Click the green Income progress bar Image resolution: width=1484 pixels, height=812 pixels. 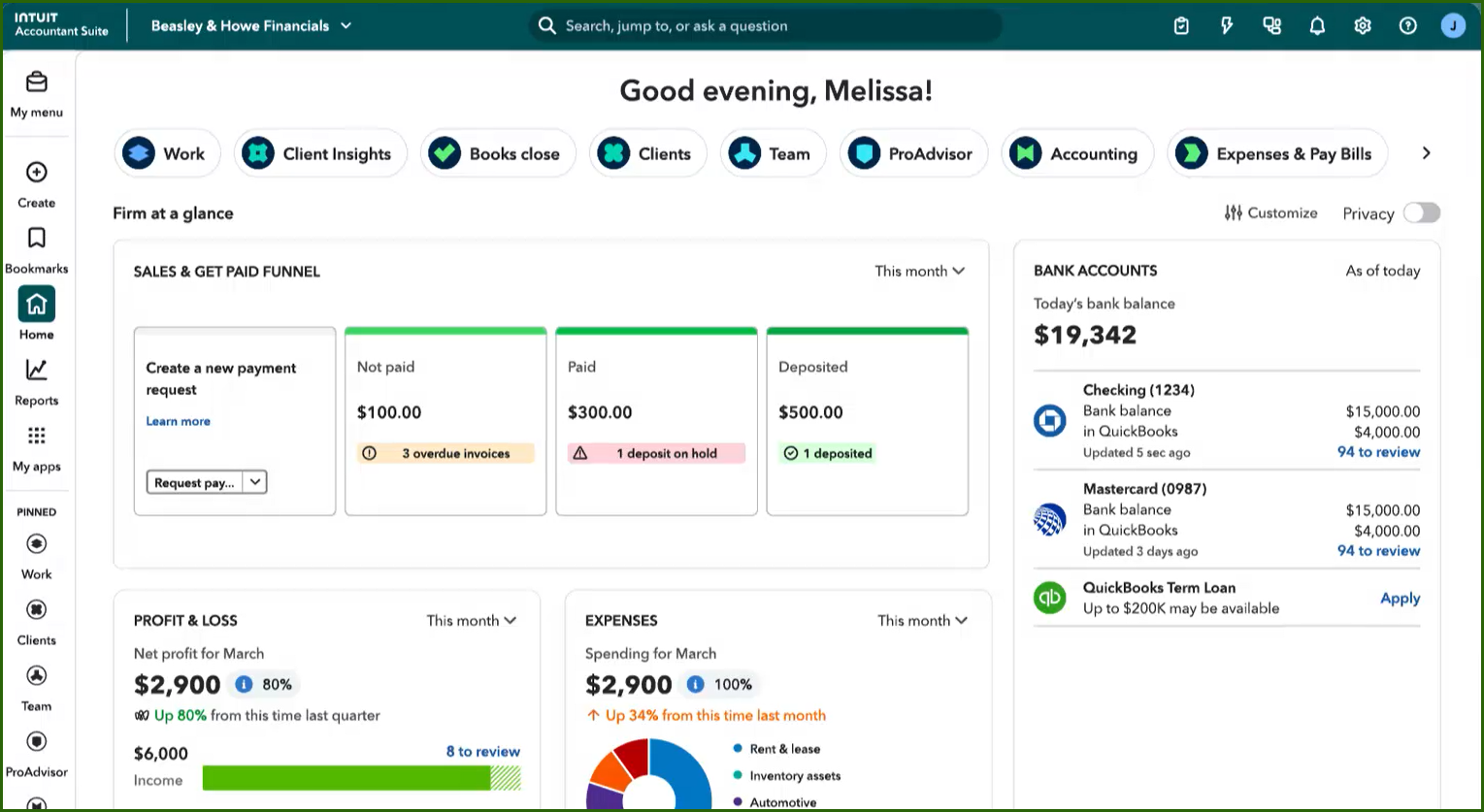tap(346, 778)
